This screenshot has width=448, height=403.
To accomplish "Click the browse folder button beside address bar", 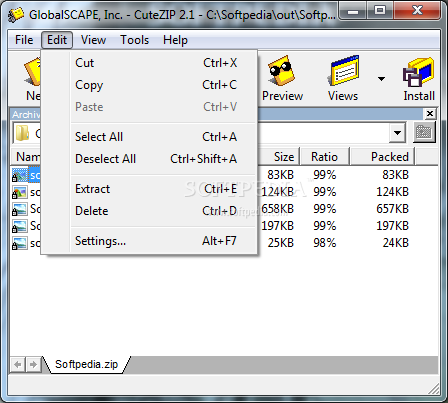I will (424, 133).
